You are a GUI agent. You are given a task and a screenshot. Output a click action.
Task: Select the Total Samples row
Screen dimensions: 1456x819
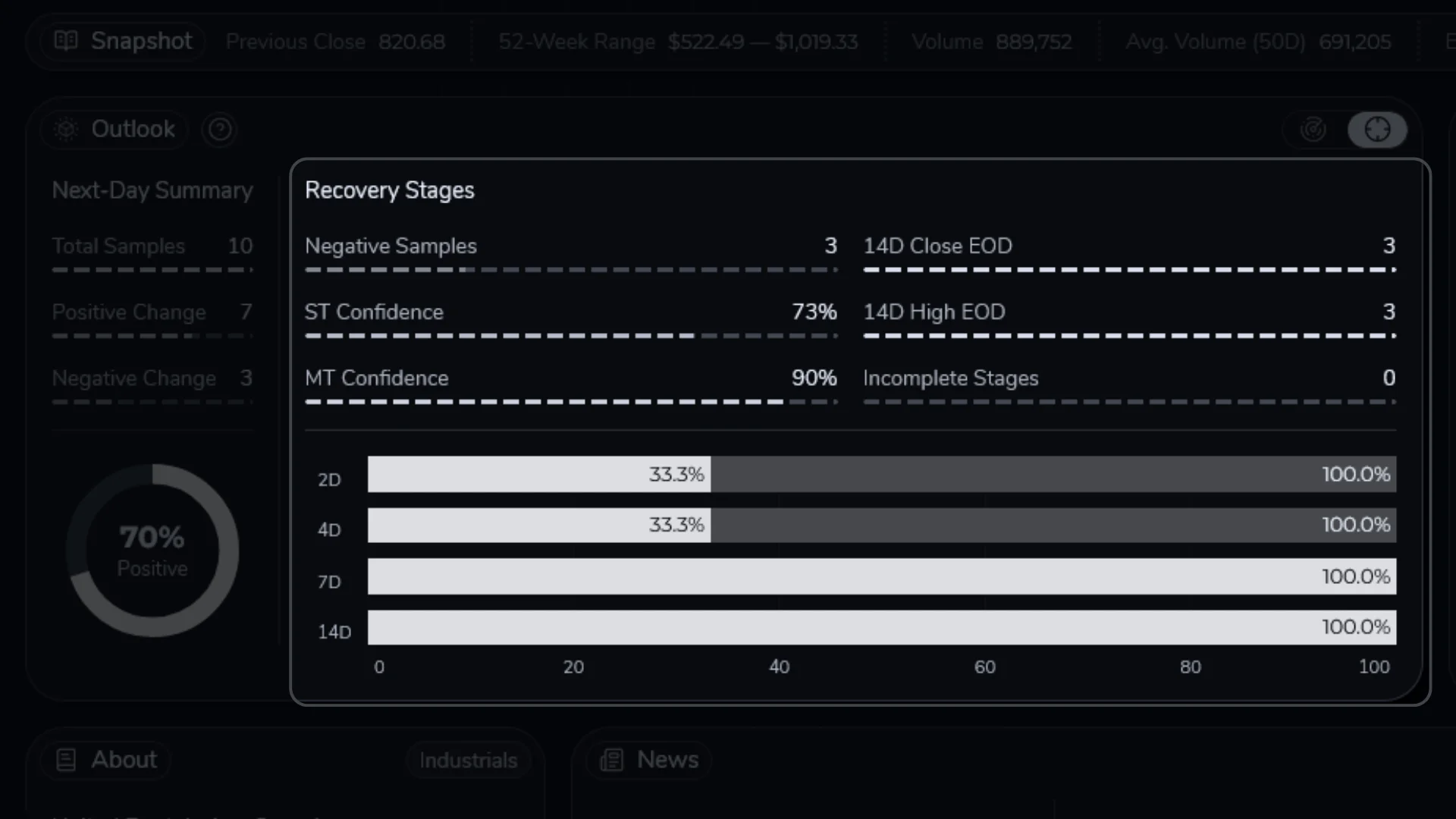tap(152, 246)
